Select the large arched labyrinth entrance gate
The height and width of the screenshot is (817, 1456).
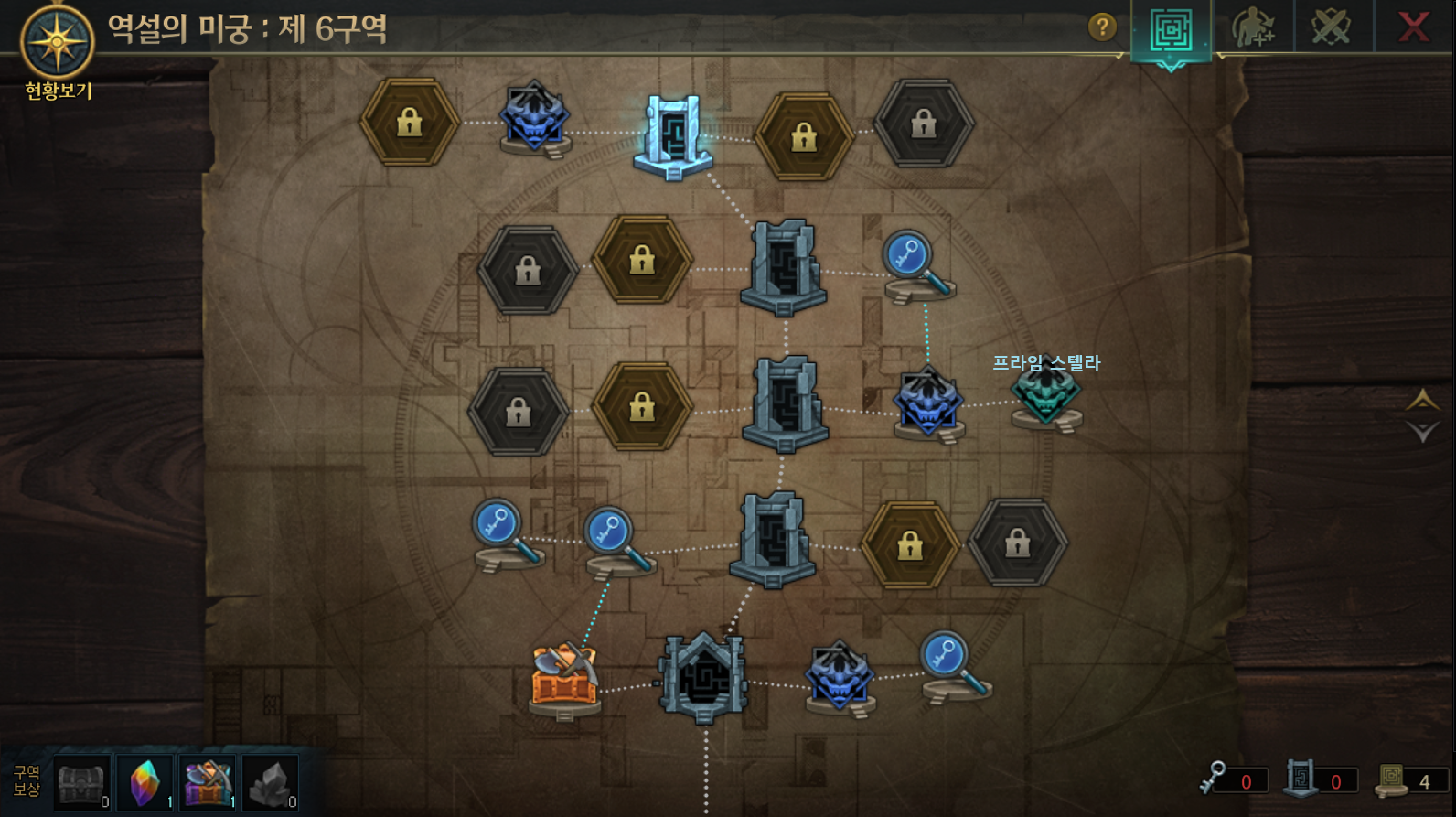click(703, 676)
